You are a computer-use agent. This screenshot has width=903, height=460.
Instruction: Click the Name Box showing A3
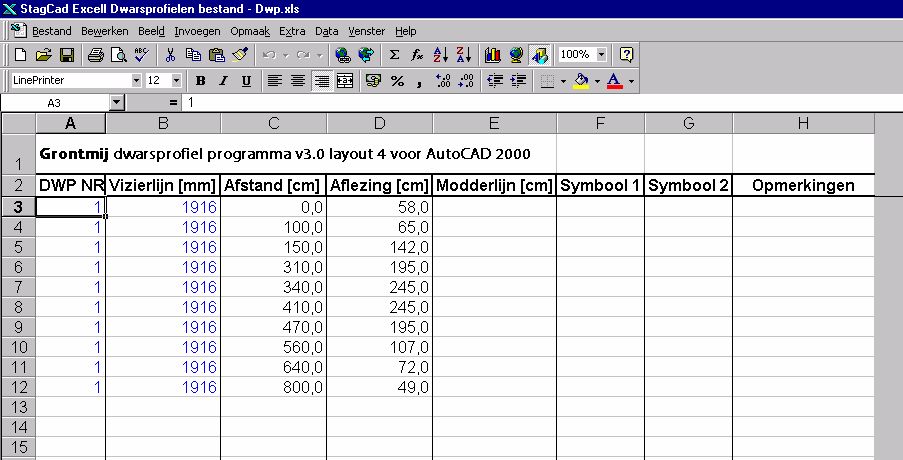(54, 103)
